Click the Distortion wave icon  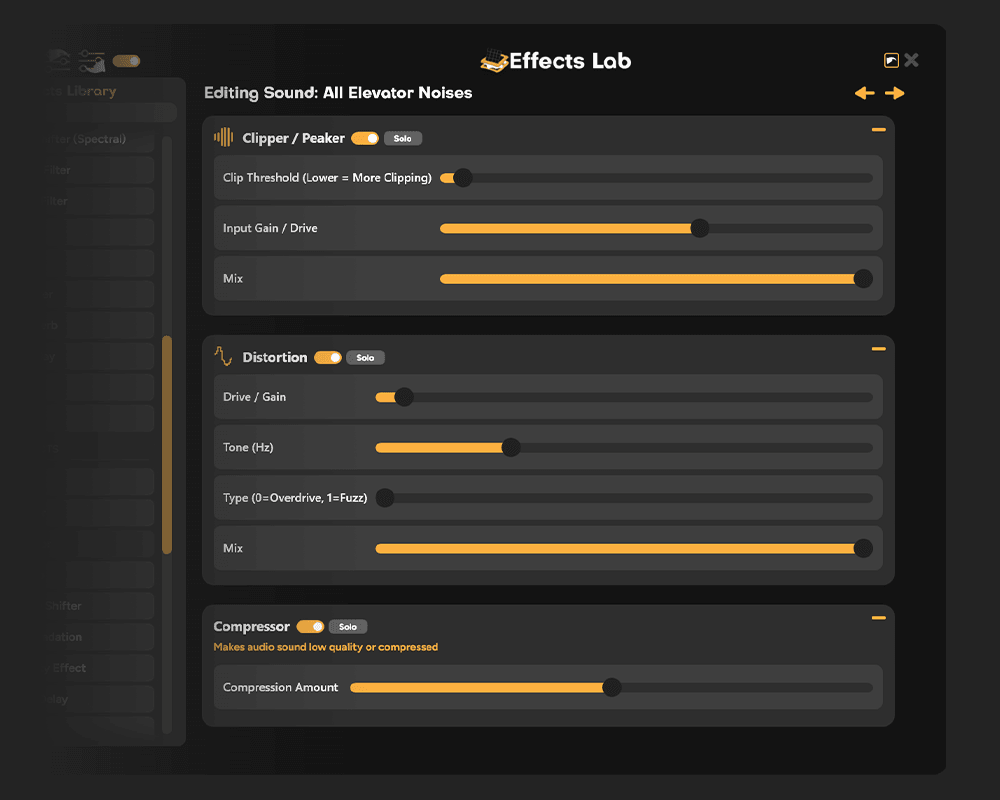tap(223, 356)
